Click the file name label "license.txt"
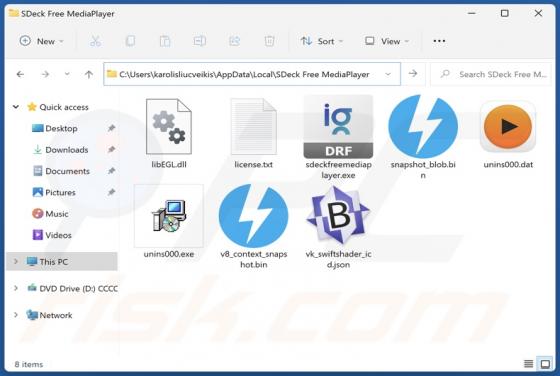 (254, 165)
